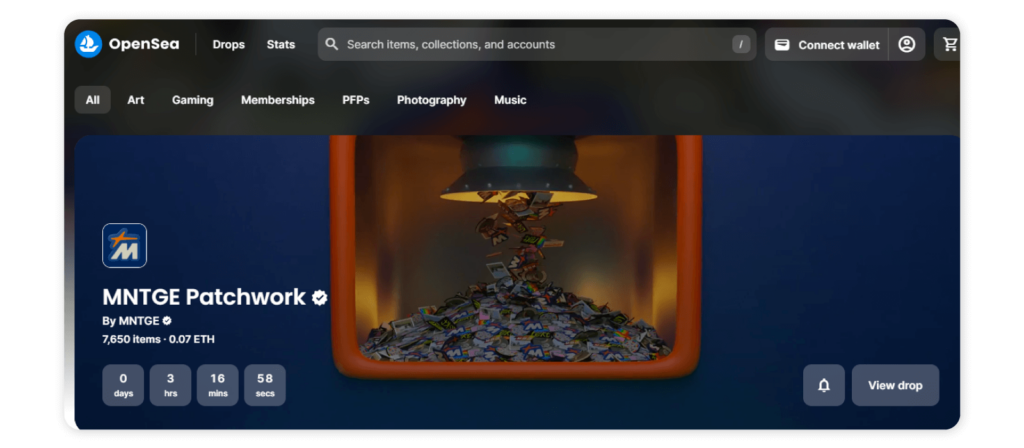Click the By MNTGE creator link

click(137, 321)
